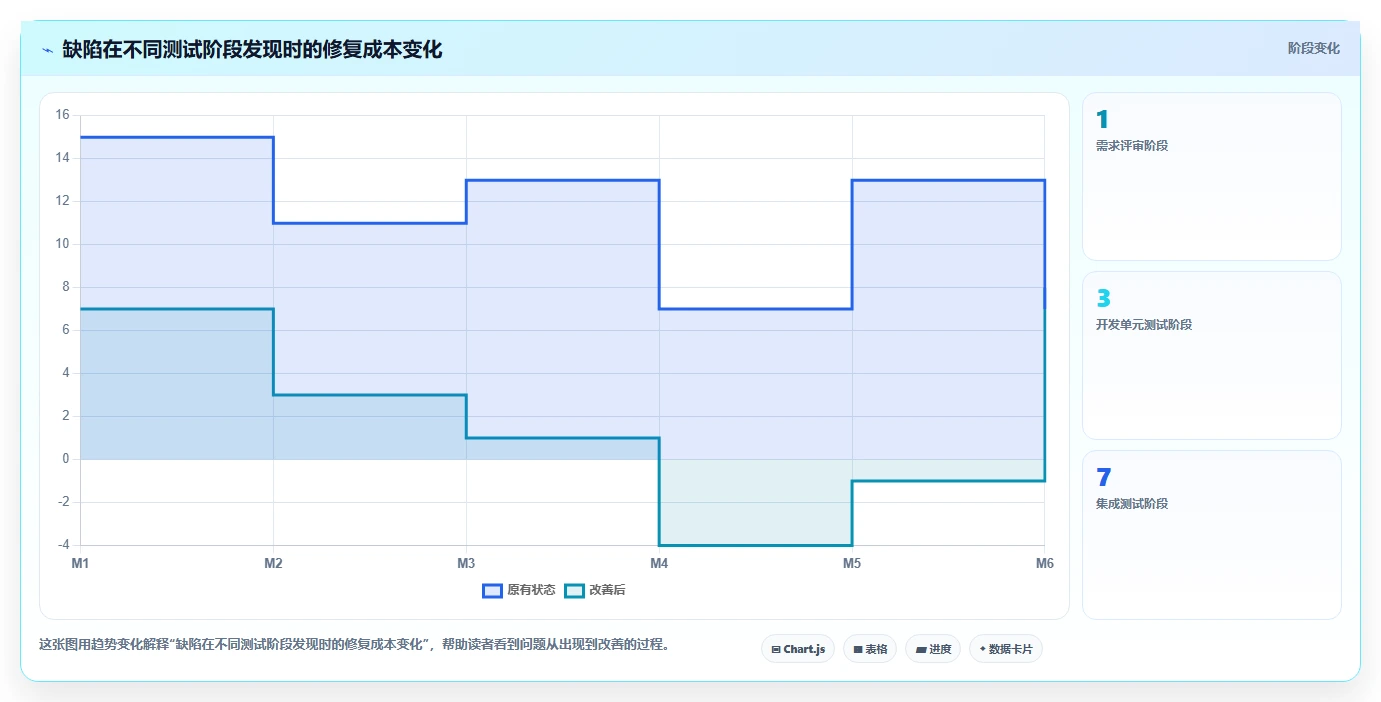Screen dimensions: 1381x702
Task: Toggle the 改善后 legend item
Action: point(595,590)
